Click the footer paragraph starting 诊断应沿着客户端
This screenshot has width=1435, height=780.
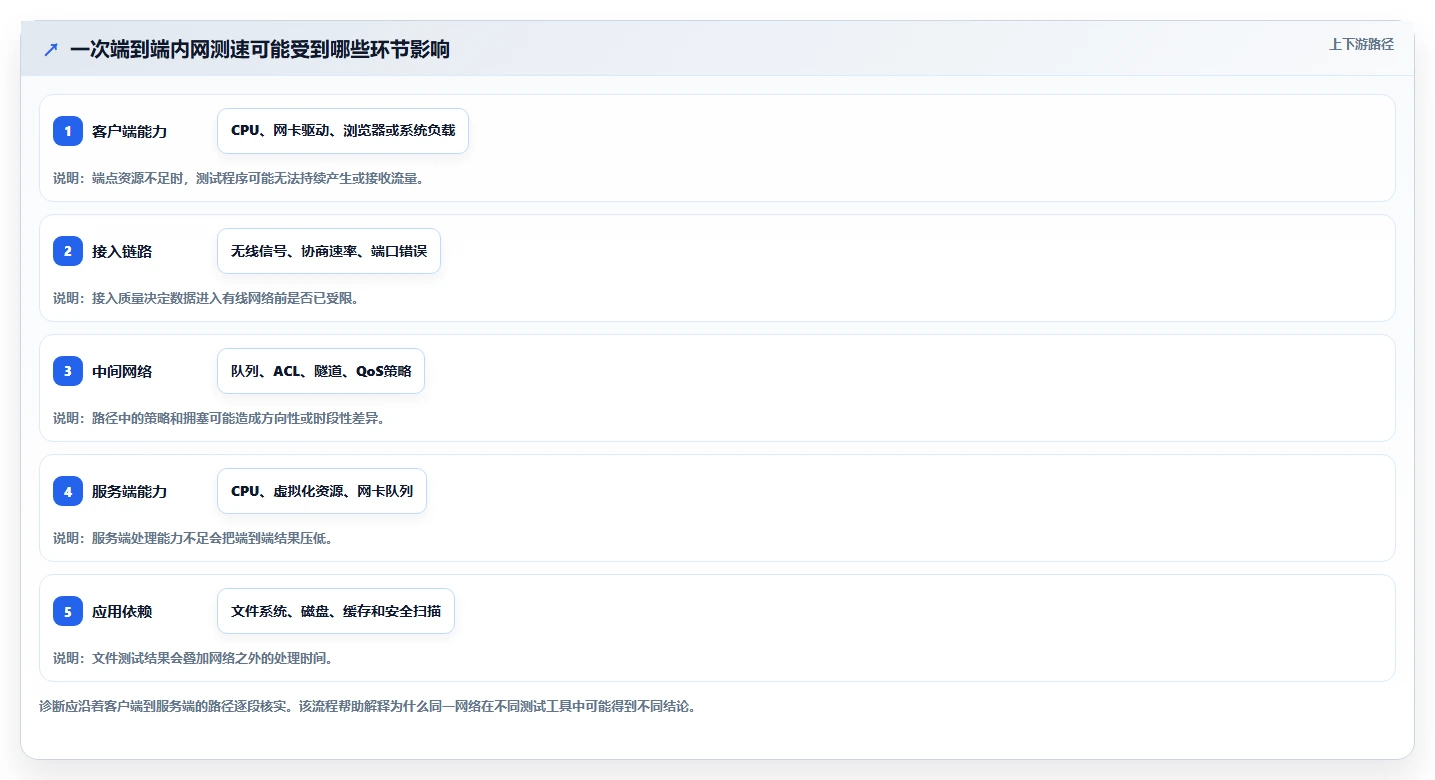tap(367, 706)
